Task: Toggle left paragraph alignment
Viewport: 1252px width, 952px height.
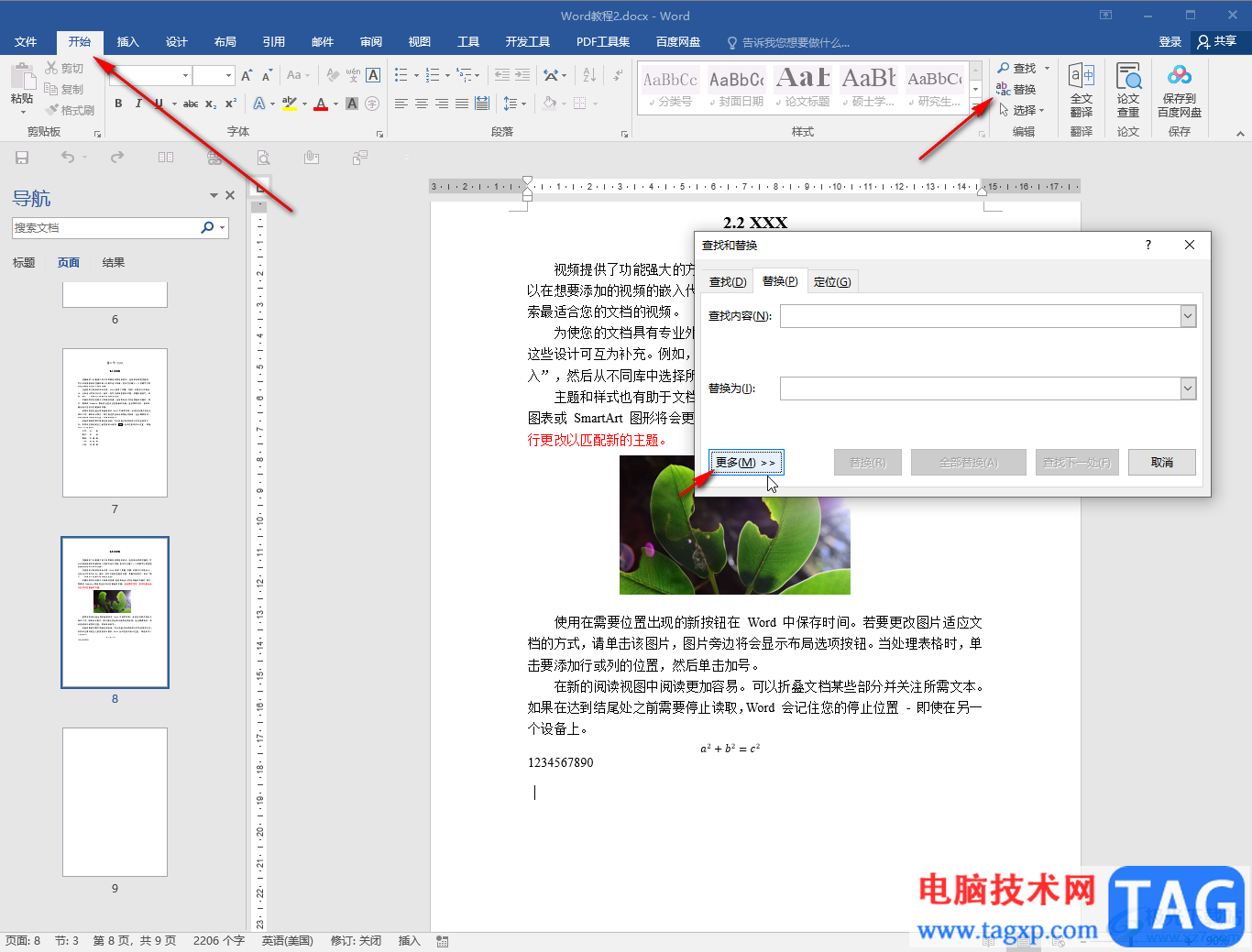Action: 401,104
